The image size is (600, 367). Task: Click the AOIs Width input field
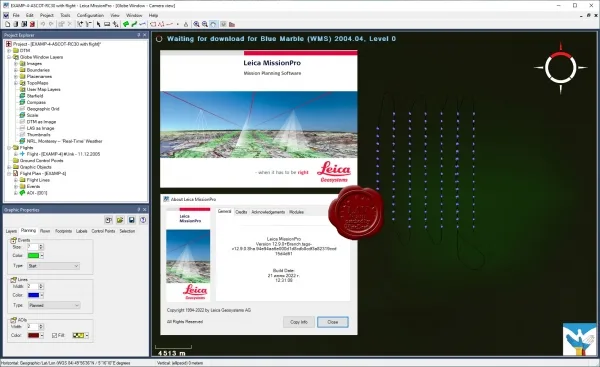[x=33, y=327]
